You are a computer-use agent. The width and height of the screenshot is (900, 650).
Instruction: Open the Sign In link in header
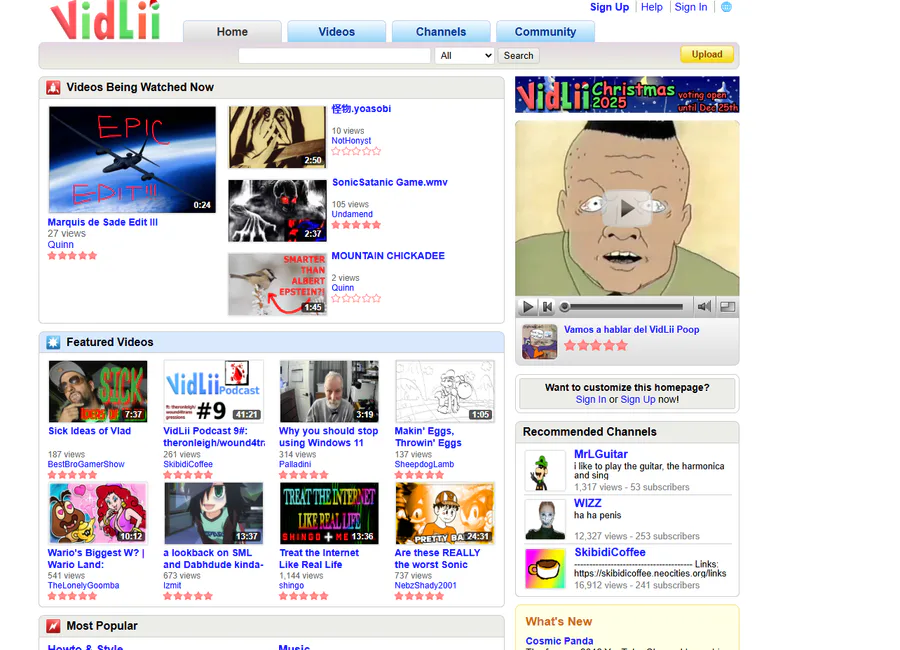click(690, 7)
